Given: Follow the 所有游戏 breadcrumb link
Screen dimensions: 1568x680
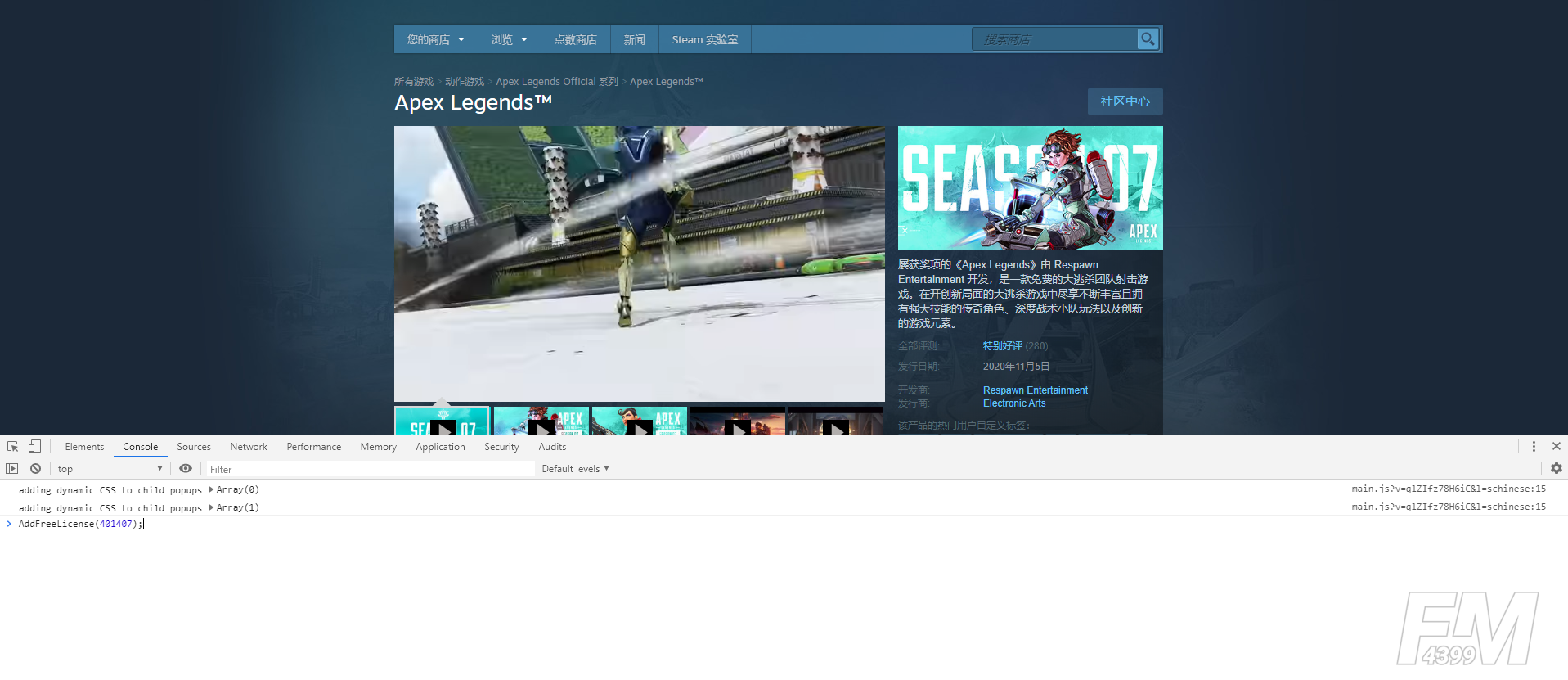Looking at the screenshot, I should [414, 82].
